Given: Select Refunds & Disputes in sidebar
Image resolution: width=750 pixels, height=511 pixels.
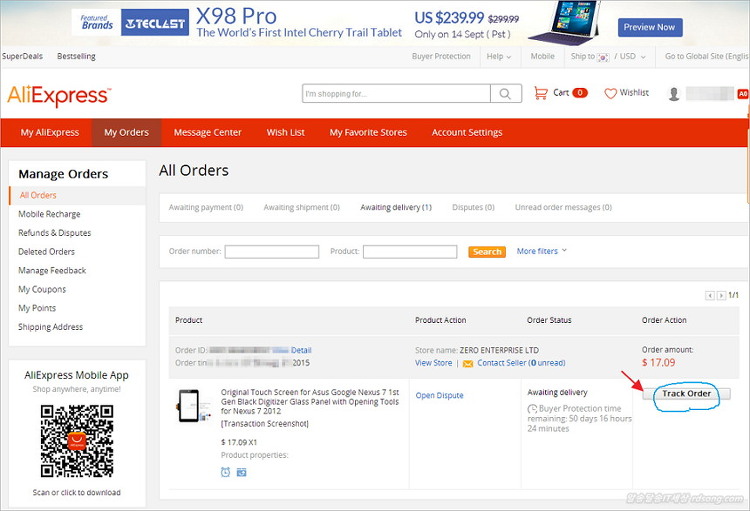Looking at the screenshot, I should (54, 233).
